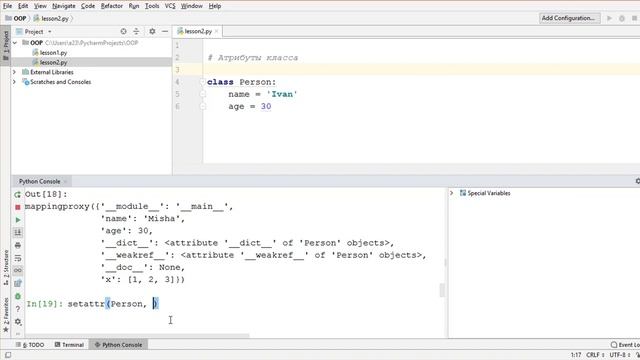
Task: Rerun the Python console
Action: point(18,195)
